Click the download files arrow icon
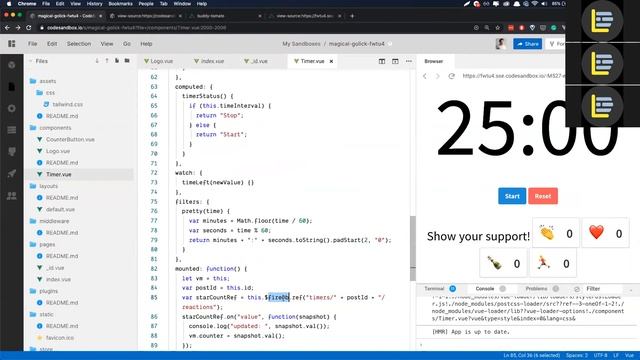The width and height of the screenshot is (640, 360). pos(97,61)
